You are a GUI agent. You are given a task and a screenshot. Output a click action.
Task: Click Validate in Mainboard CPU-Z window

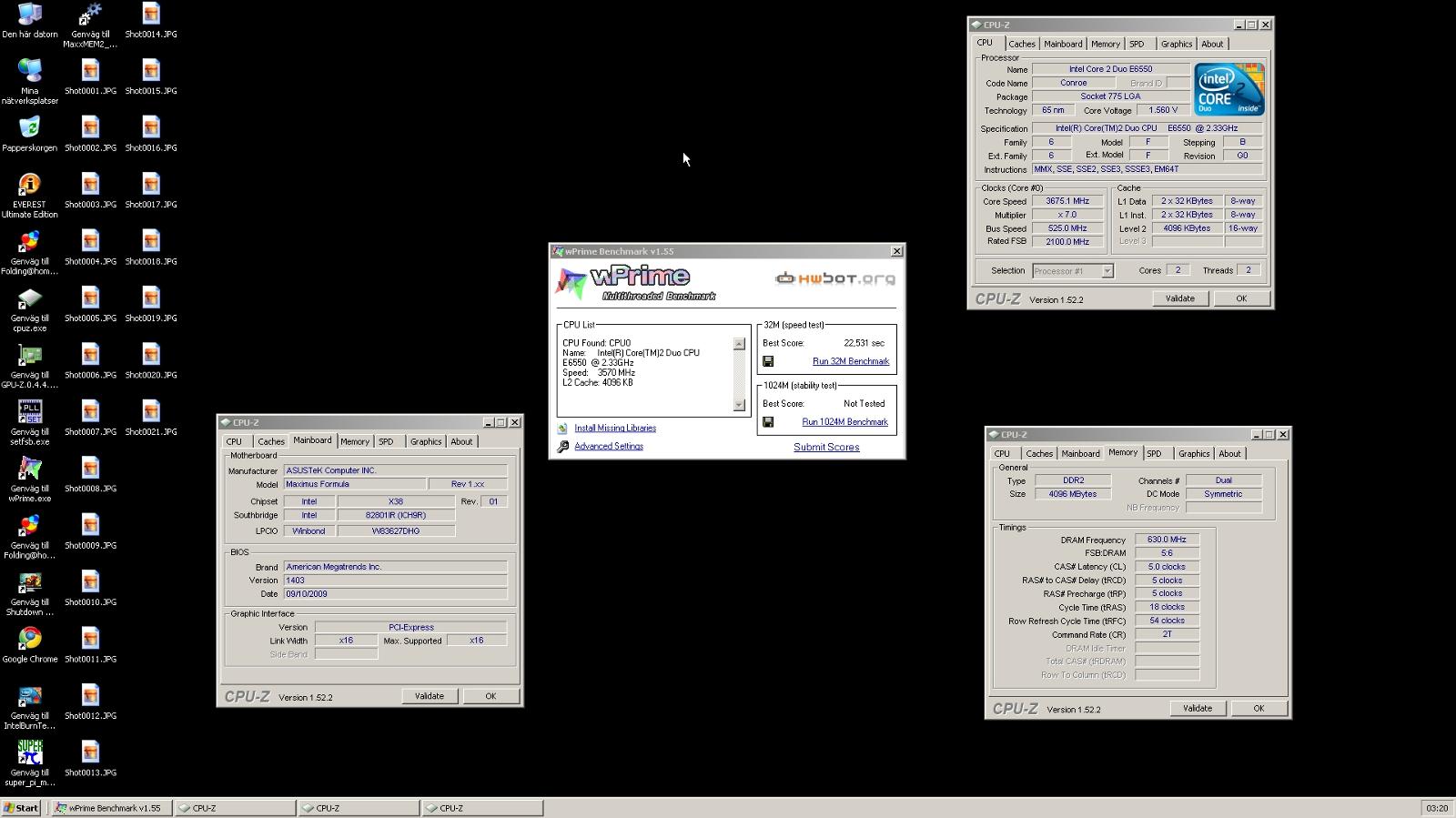pos(430,696)
